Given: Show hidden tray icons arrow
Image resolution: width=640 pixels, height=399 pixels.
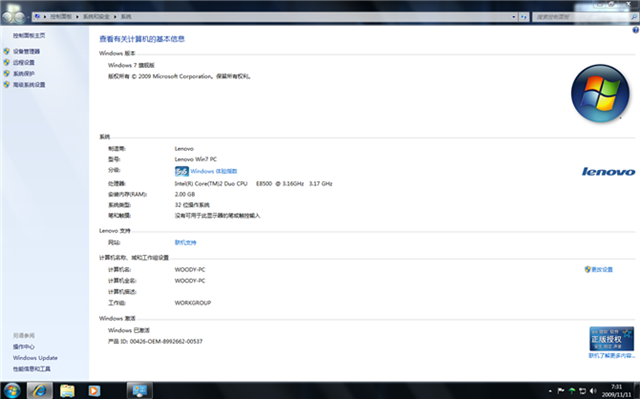Looking at the screenshot, I should [x=550, y=391].
